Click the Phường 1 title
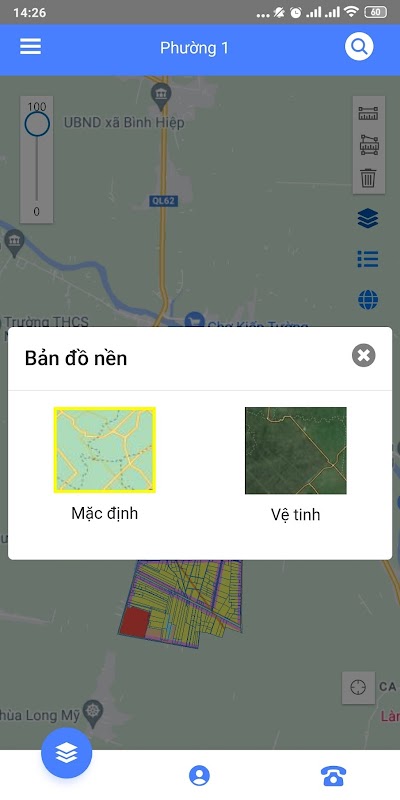 click(194, 48)
